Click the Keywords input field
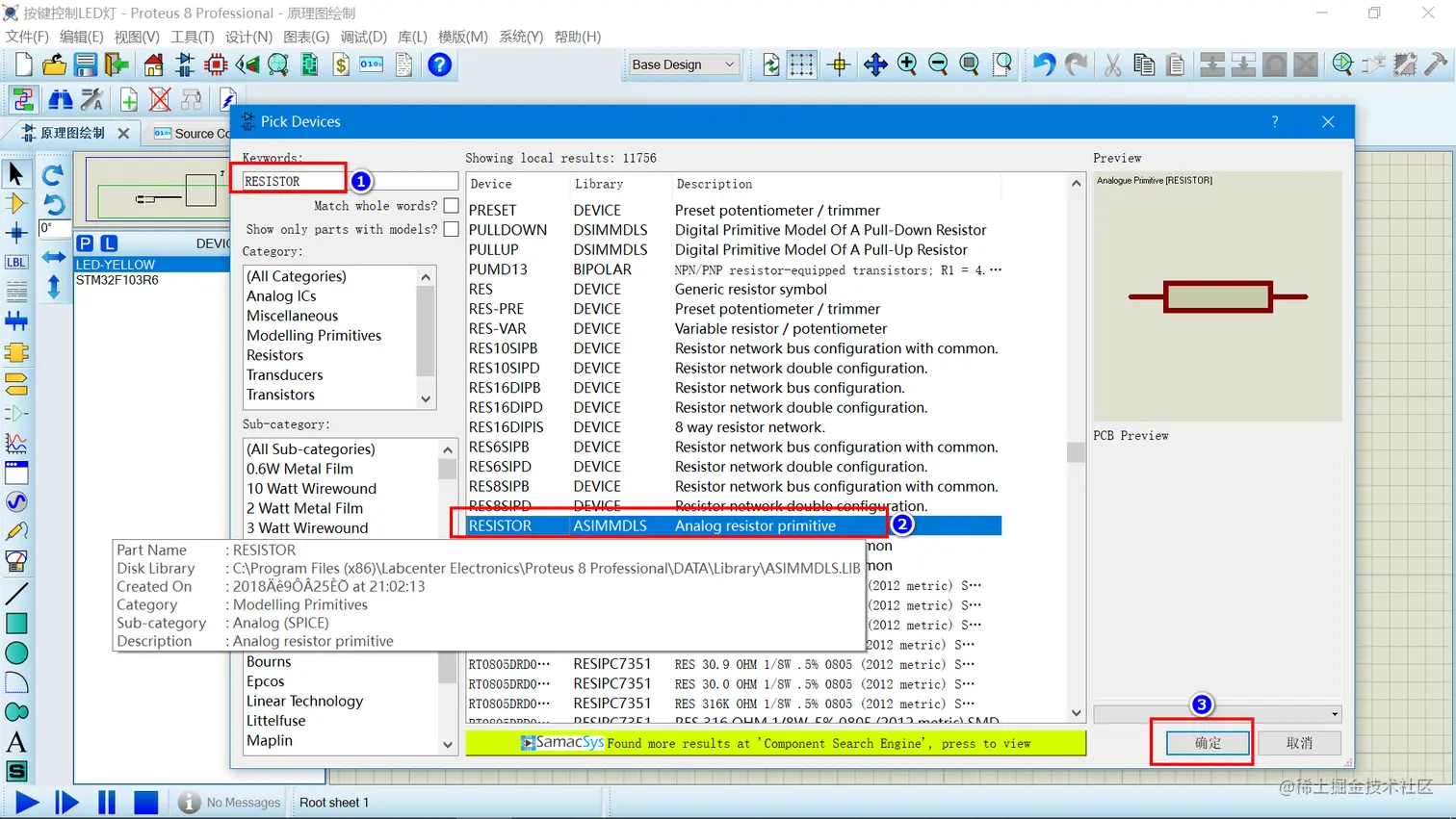 click(x=351, y=181)
